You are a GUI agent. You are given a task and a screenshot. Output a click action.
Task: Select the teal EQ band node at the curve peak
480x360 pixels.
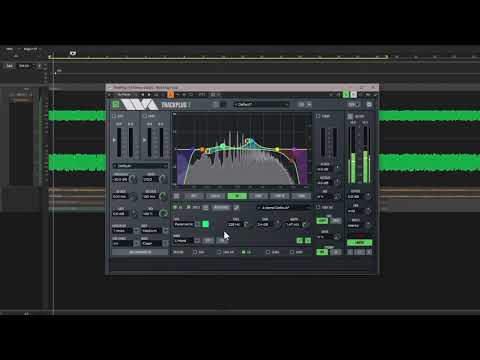(x=249, y=141)
